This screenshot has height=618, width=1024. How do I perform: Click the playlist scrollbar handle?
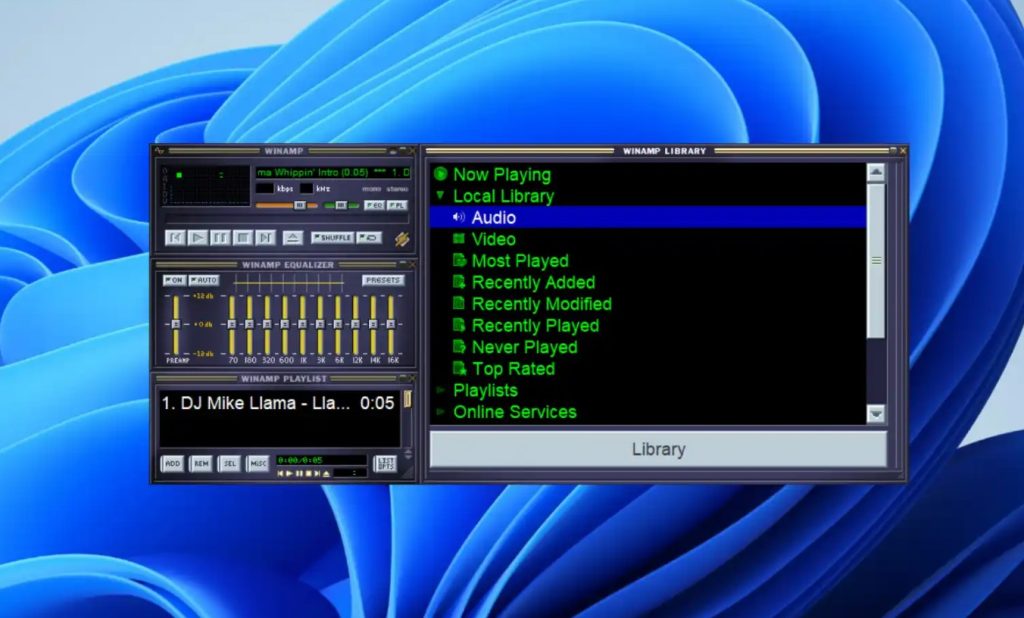(x=408, y=399)
